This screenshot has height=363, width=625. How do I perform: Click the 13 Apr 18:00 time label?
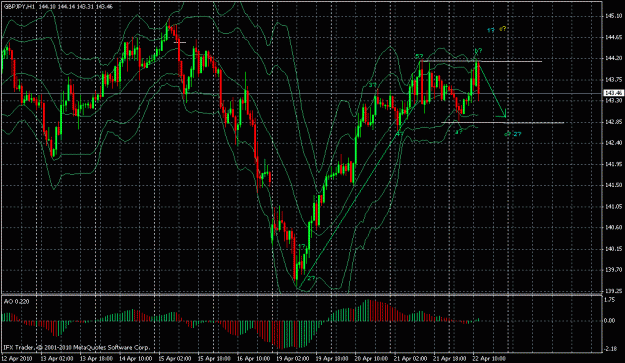click(96, 358)
